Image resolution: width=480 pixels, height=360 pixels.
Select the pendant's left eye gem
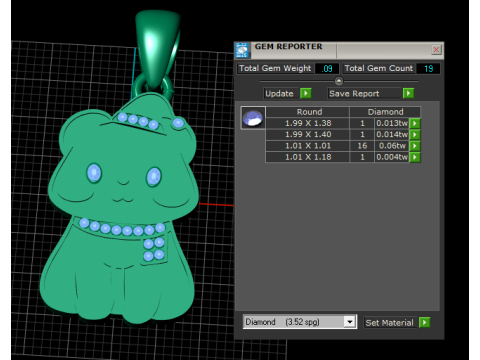click(94, 173)
